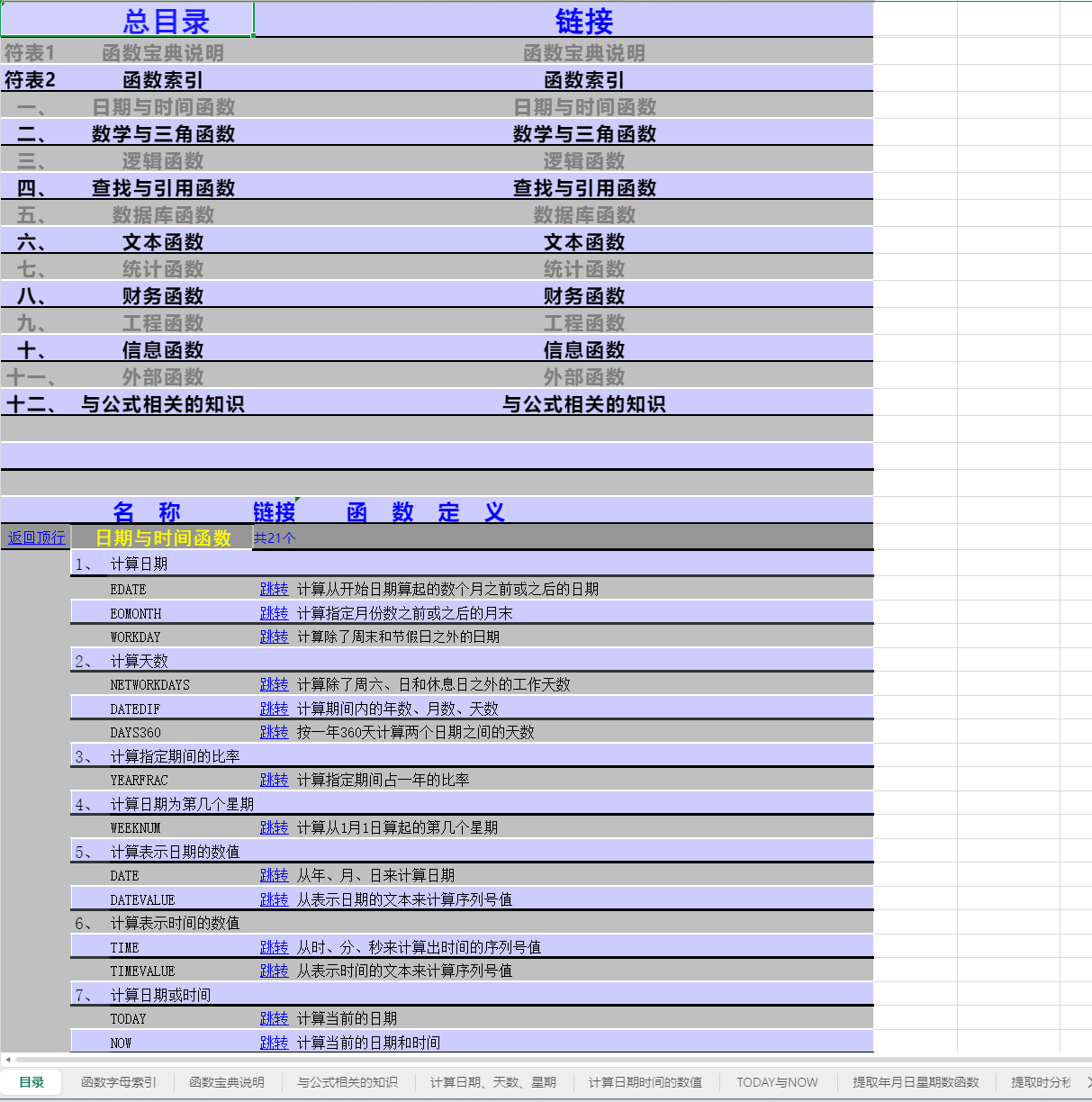The width and height of the screenshot is (1092, 1102).
Task: Open the YEARFRAC "跳转" jump link
Action: tap(274, 780)
